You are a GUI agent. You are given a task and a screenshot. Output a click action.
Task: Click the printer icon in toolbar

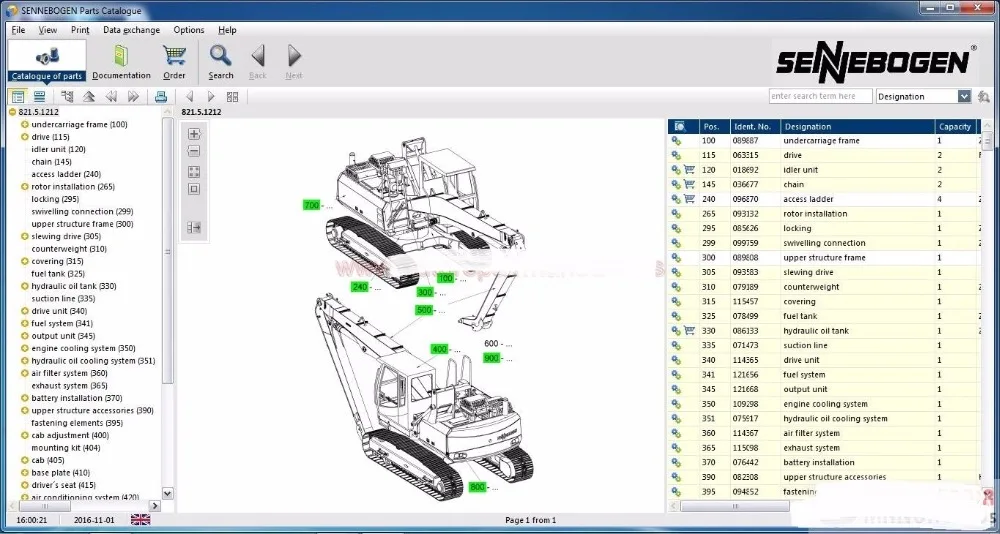(161, 97)
